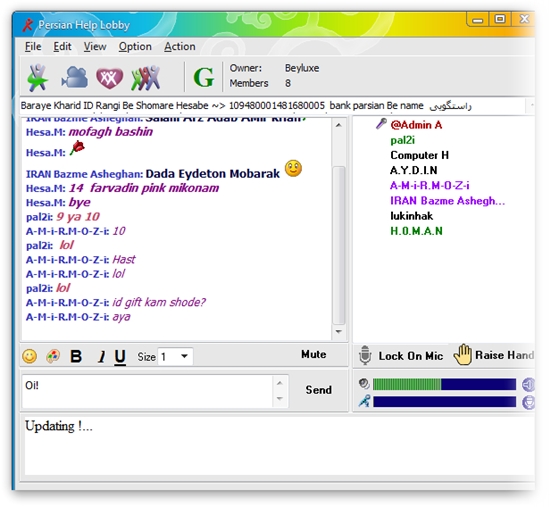The width and height of the screenshot is (550, 507).
Task: Click the chat scrollbar down arrow
Action: click(x=338, y=332)
